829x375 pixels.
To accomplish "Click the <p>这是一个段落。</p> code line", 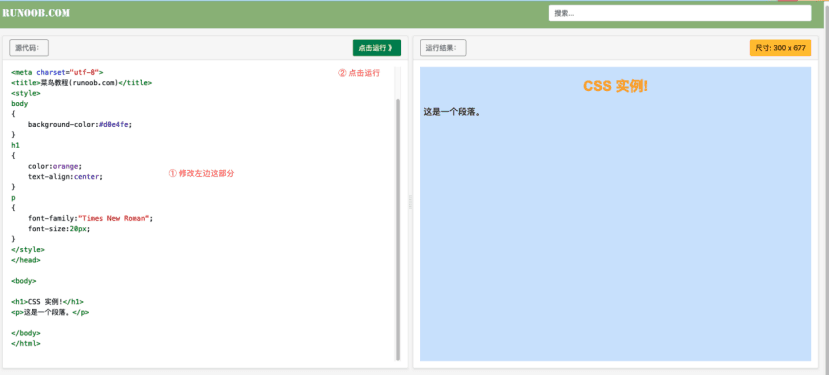I will [50, 312].
